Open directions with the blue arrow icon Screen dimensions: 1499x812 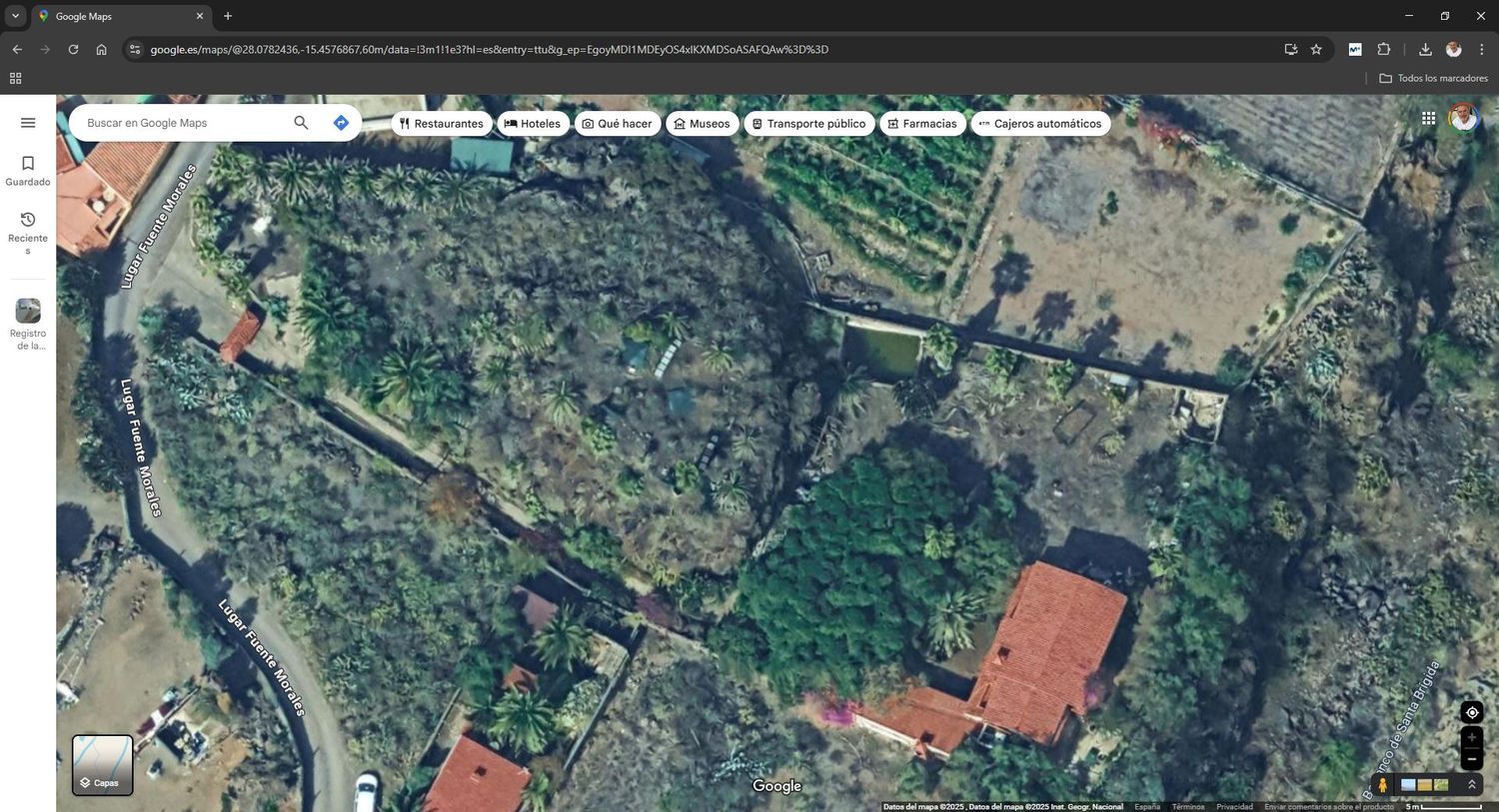click(341, 123)
